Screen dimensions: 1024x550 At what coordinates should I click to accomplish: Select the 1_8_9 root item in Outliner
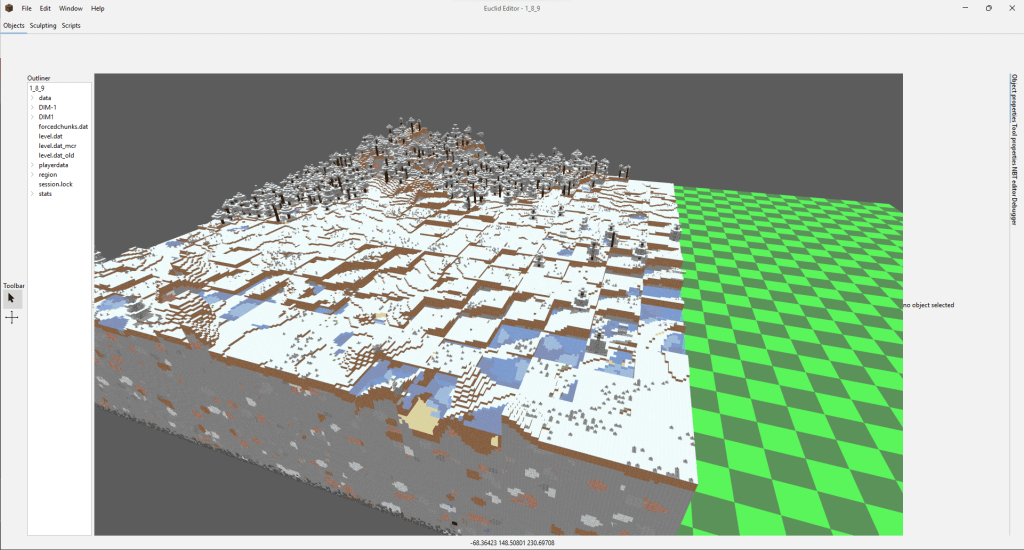[x=37, y=88]
